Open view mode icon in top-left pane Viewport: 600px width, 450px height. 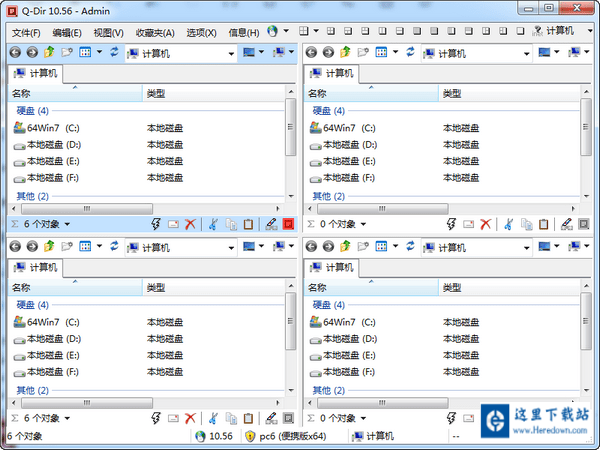85,52
